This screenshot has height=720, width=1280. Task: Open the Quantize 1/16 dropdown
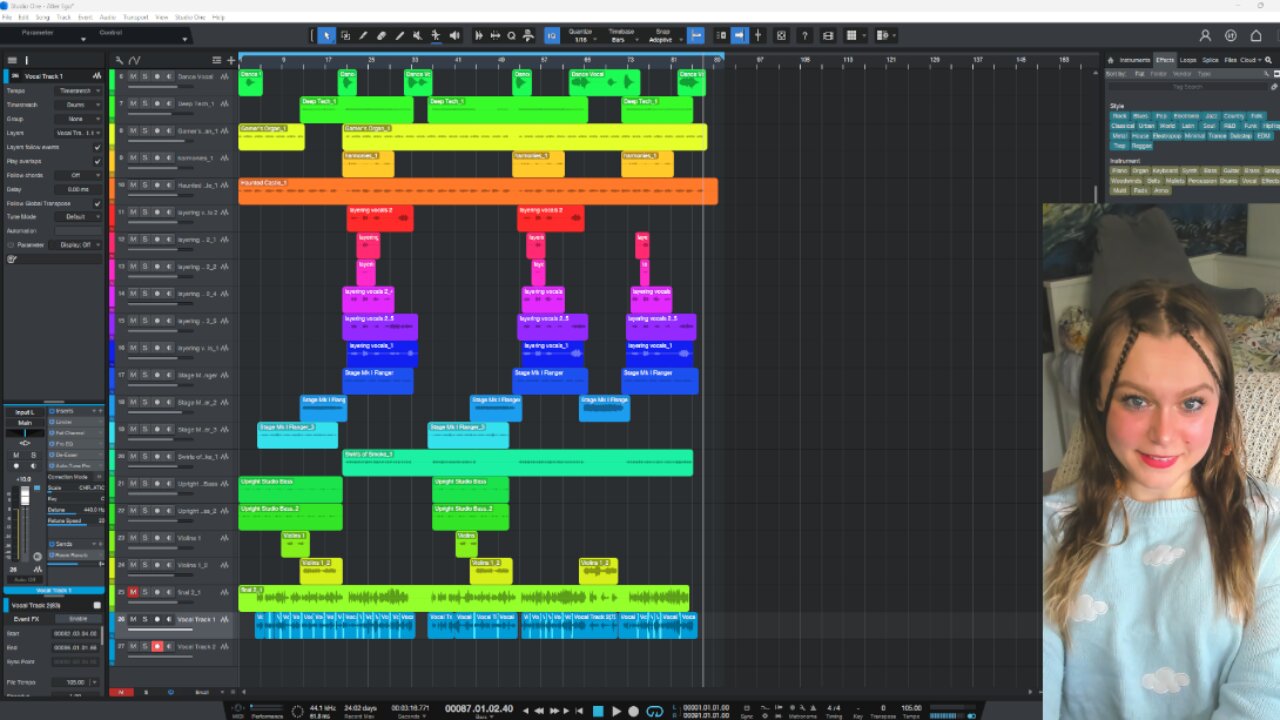click(580, 36)
